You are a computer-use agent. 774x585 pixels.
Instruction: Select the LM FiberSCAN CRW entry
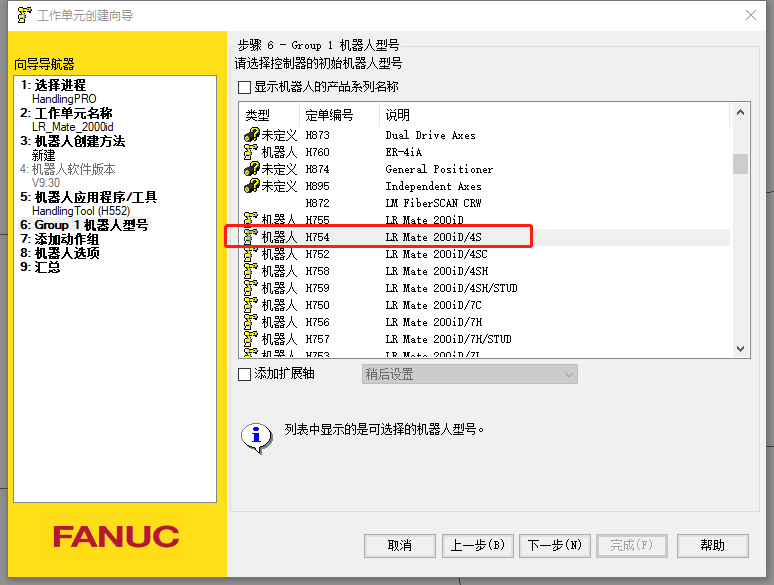tap(485, 203)
